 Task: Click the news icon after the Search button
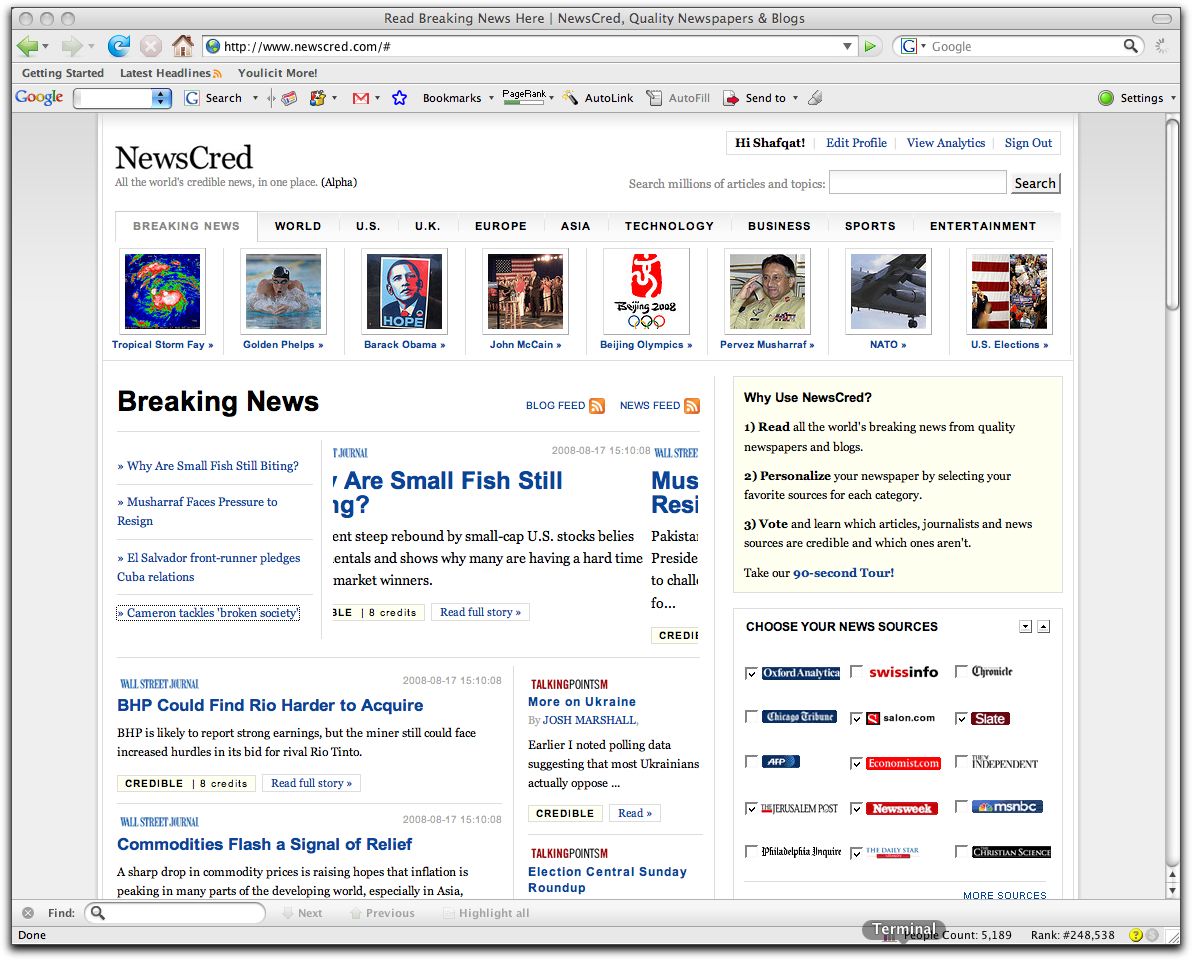coord(289,98)
